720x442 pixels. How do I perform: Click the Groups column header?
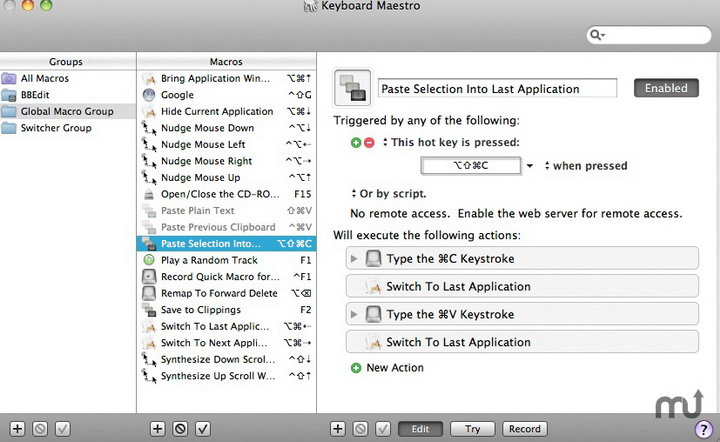68,61
